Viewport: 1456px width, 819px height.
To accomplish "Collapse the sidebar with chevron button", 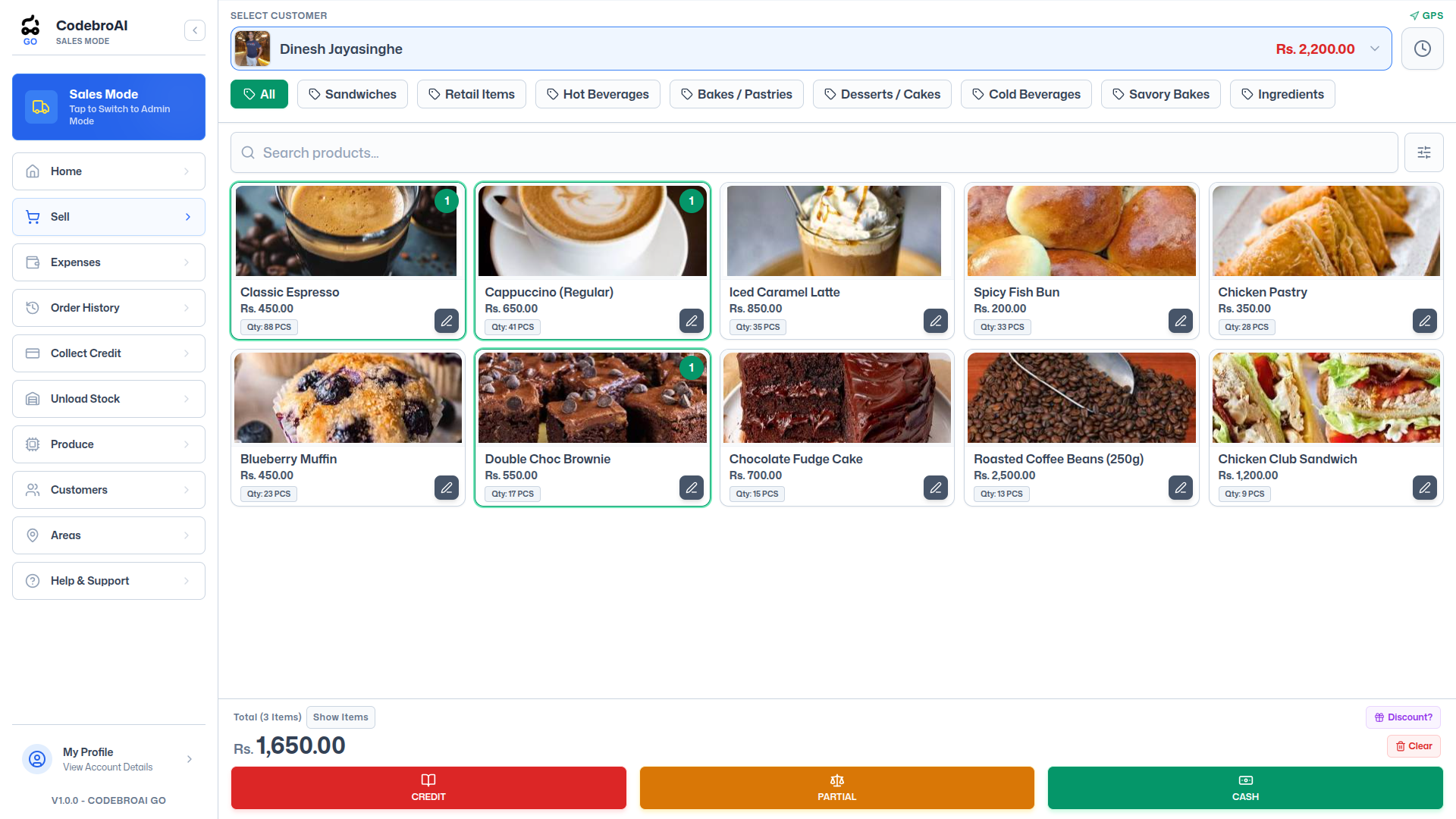I will pyautogui.click(x=195, y=30).
